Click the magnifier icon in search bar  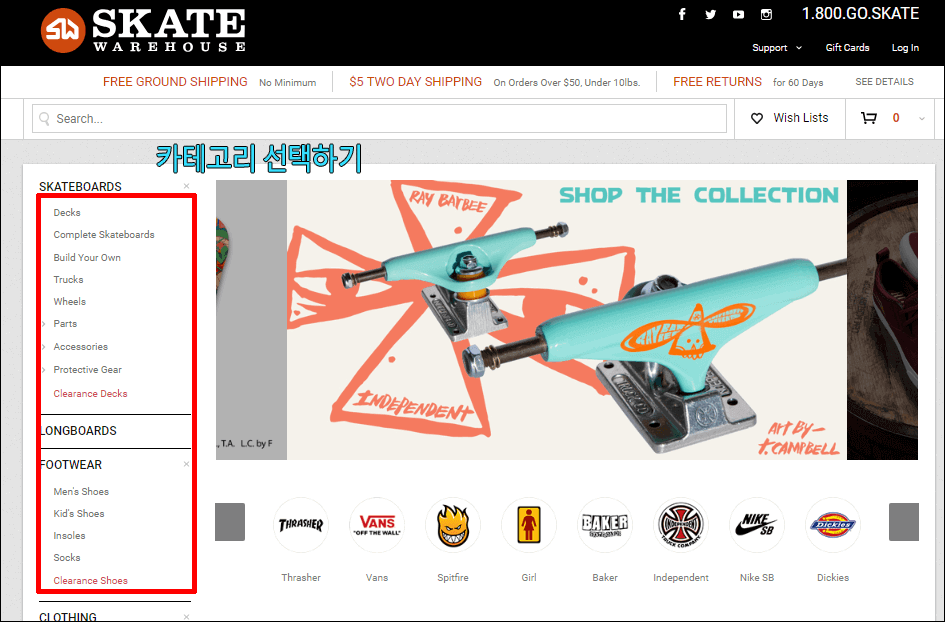[x=44, y=119]
